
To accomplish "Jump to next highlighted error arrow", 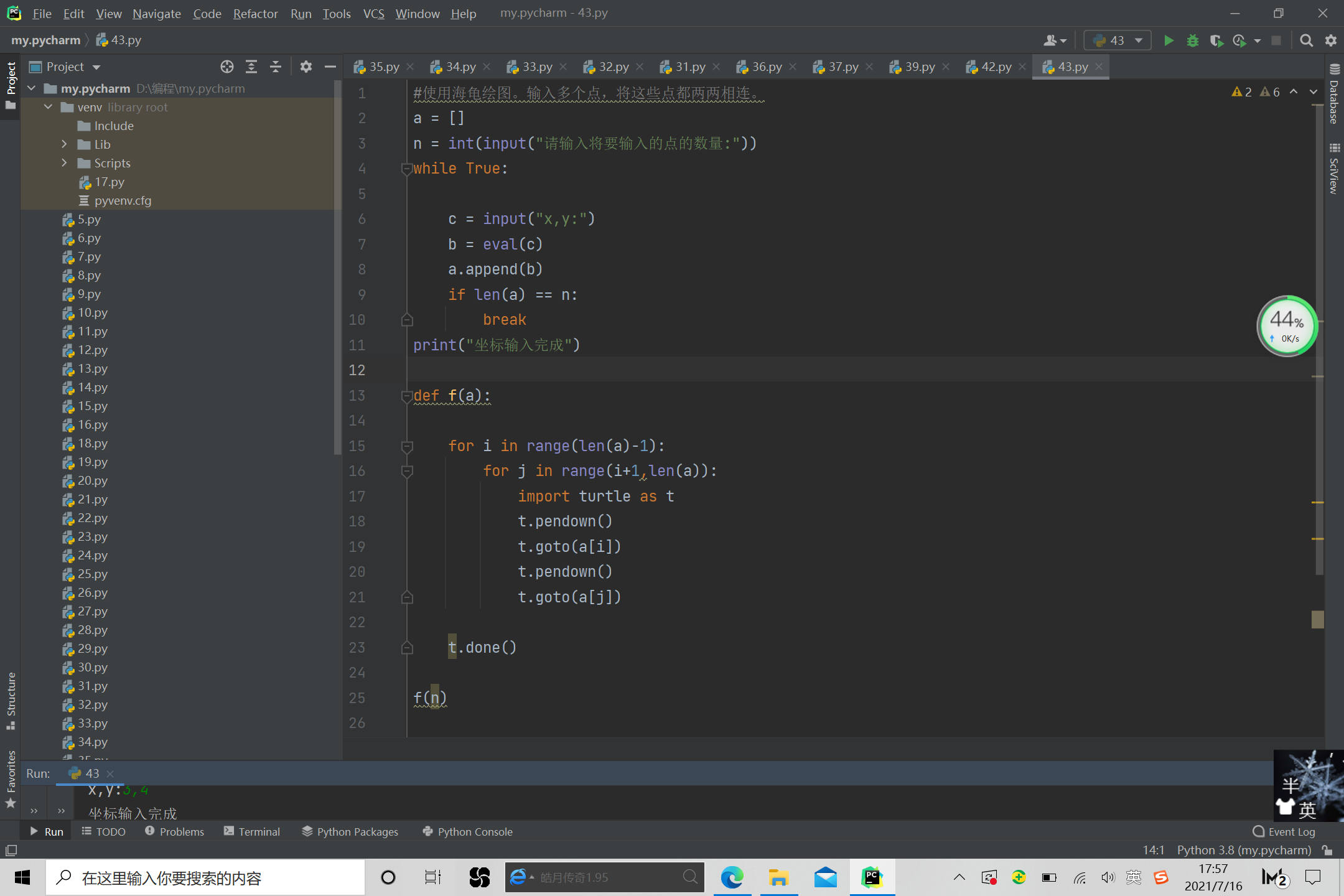I will click(1314, 92).
